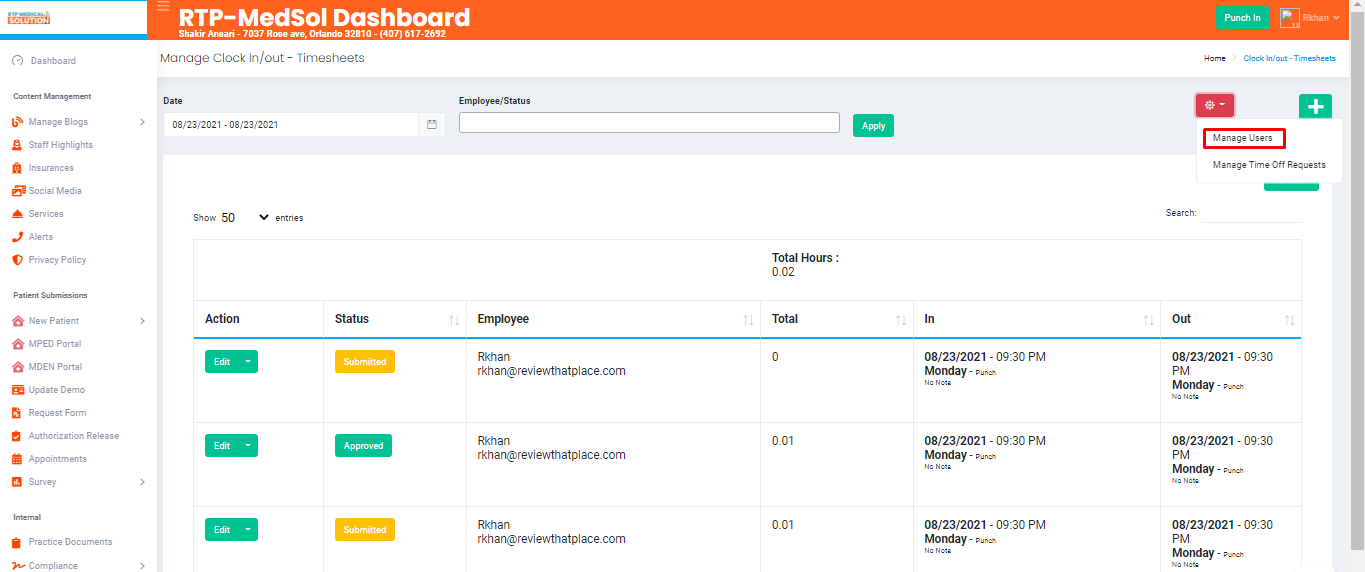Click the Approved status badge
Image resolution: width=1365 pixels, height=572 pixels.
click(363, 446)
